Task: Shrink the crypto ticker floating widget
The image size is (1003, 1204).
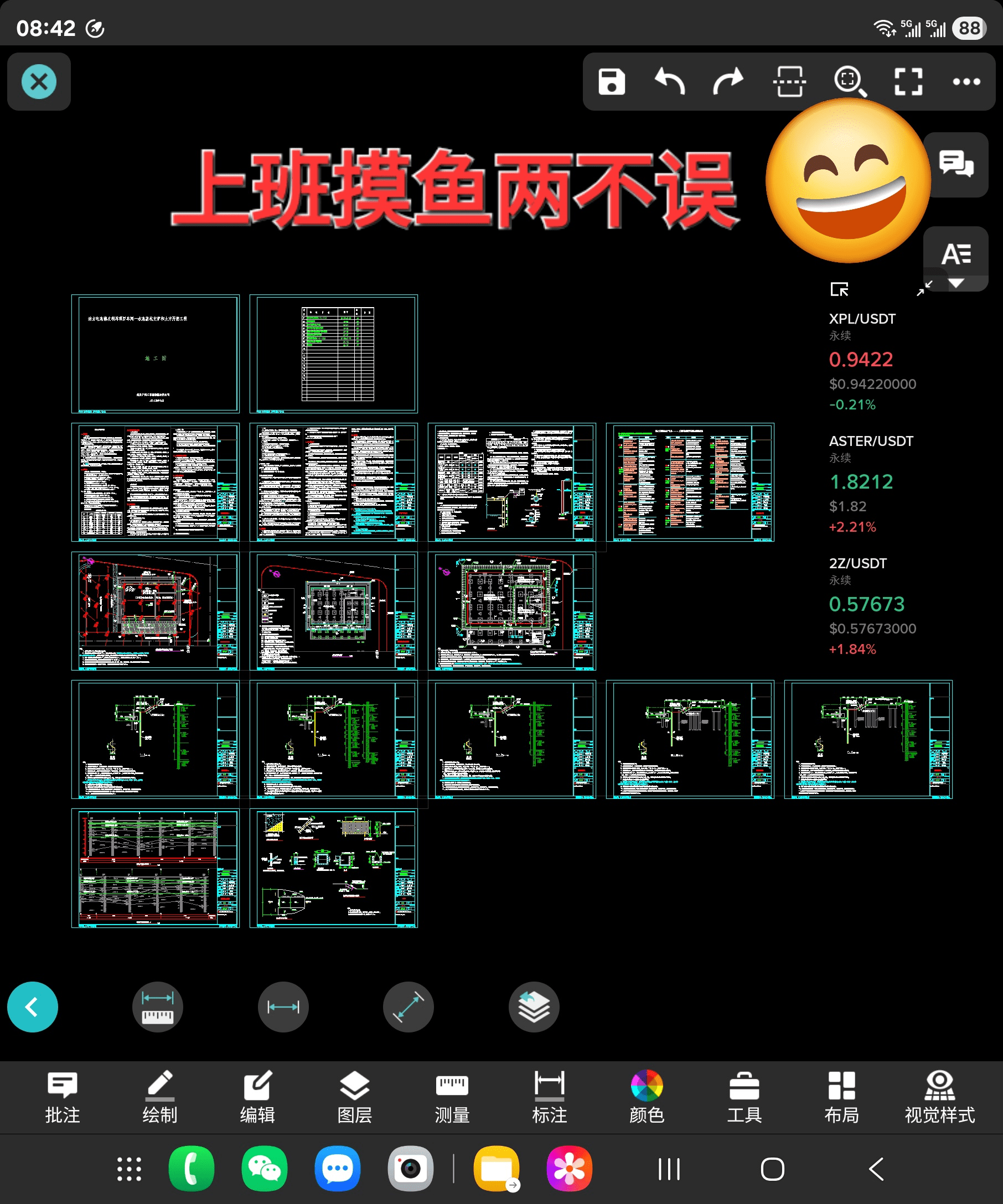Action: [x=924, y=288]
